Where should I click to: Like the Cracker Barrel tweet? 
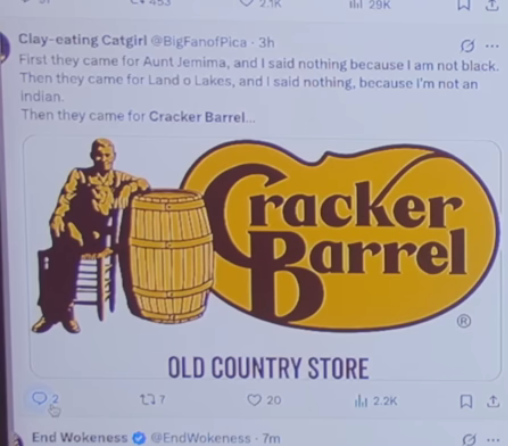coord(264,400)
